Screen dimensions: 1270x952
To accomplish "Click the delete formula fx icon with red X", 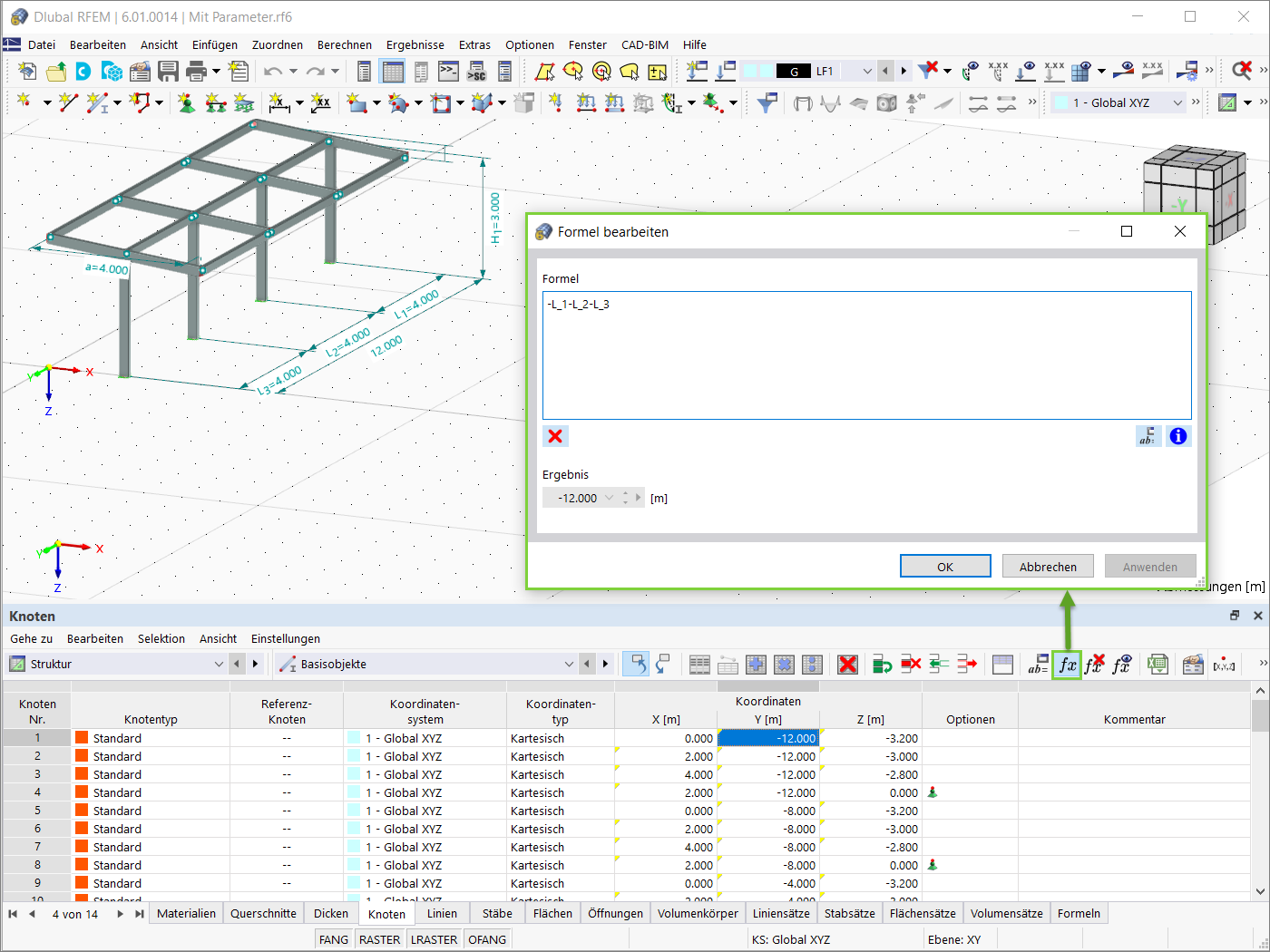I will 1095,665.
